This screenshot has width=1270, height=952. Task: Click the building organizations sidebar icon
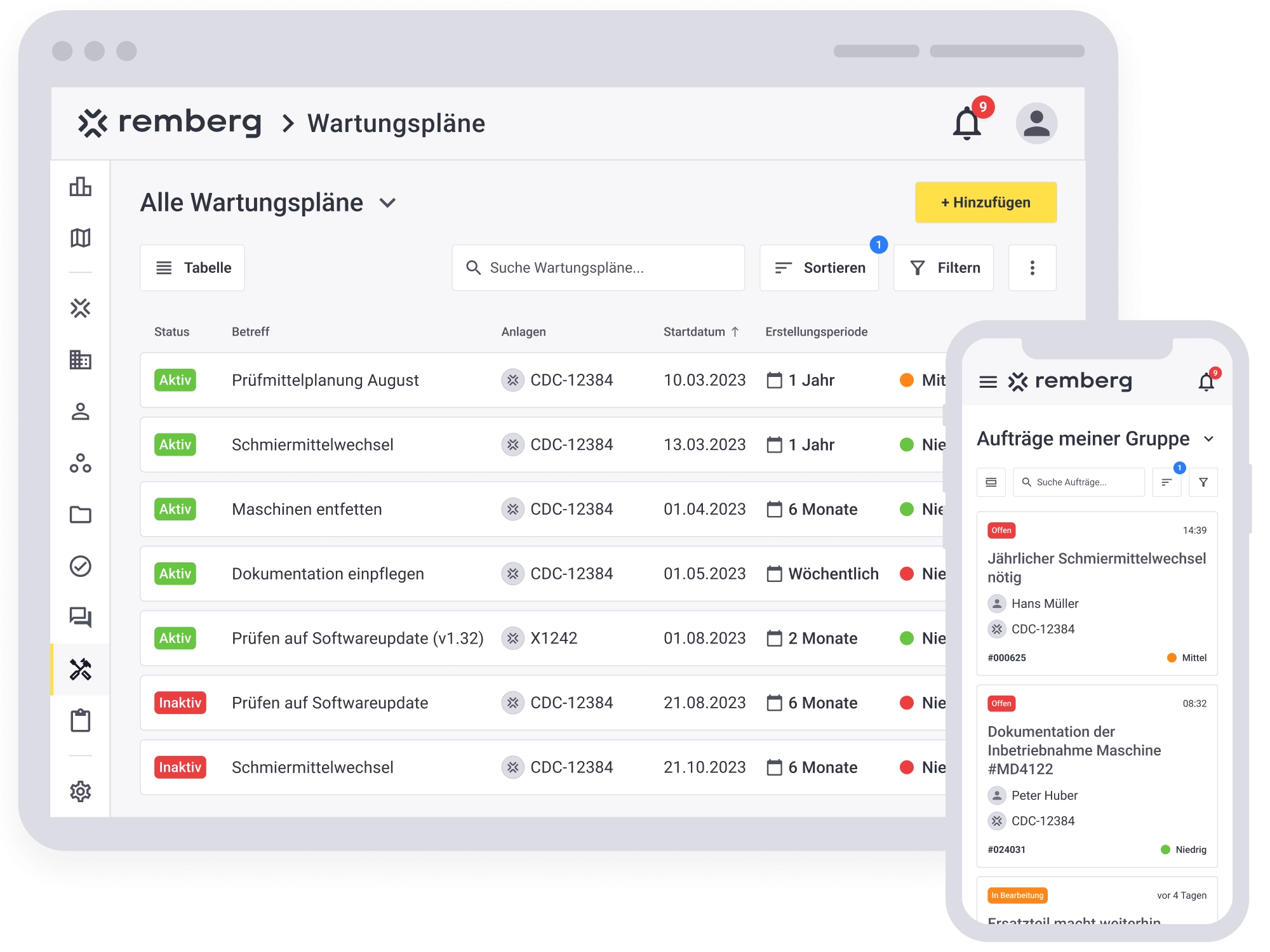[80, 360]
